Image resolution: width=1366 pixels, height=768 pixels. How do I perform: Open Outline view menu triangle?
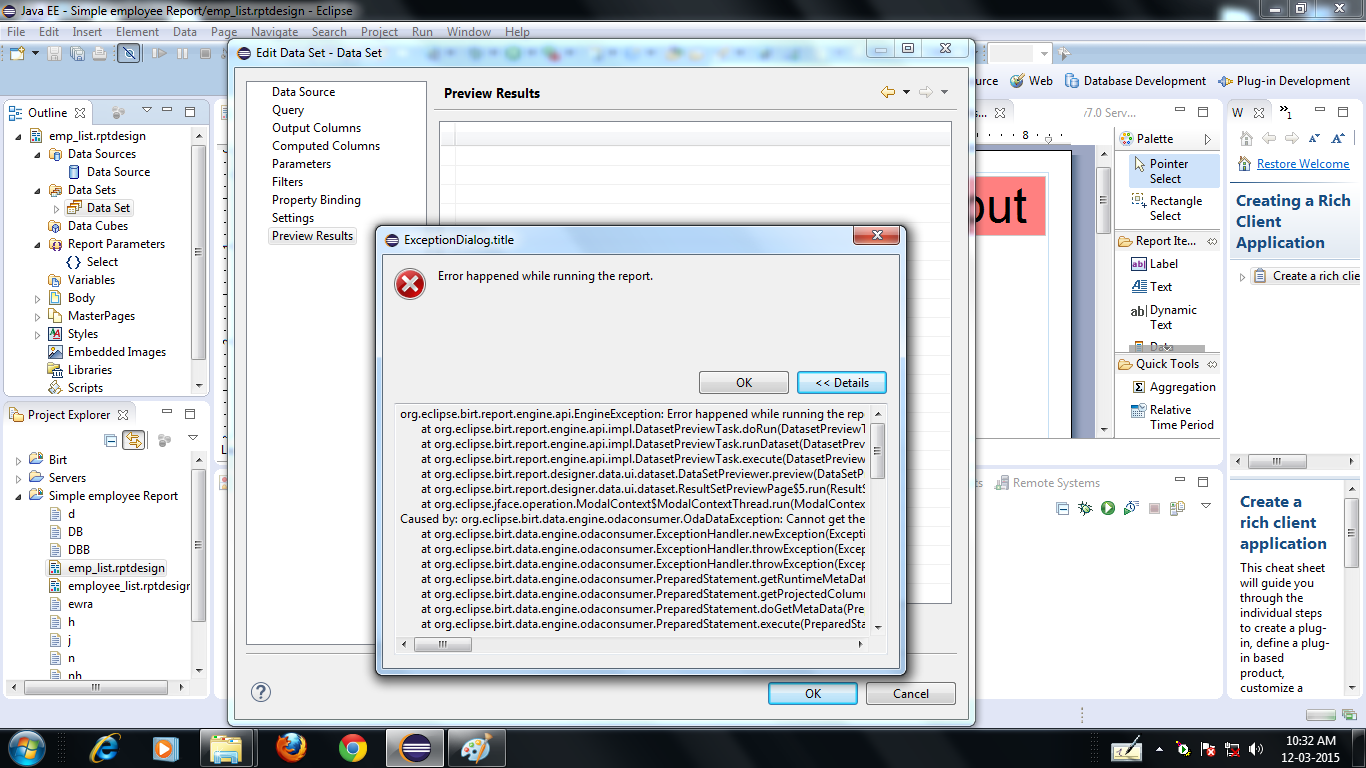coord(147,111)
